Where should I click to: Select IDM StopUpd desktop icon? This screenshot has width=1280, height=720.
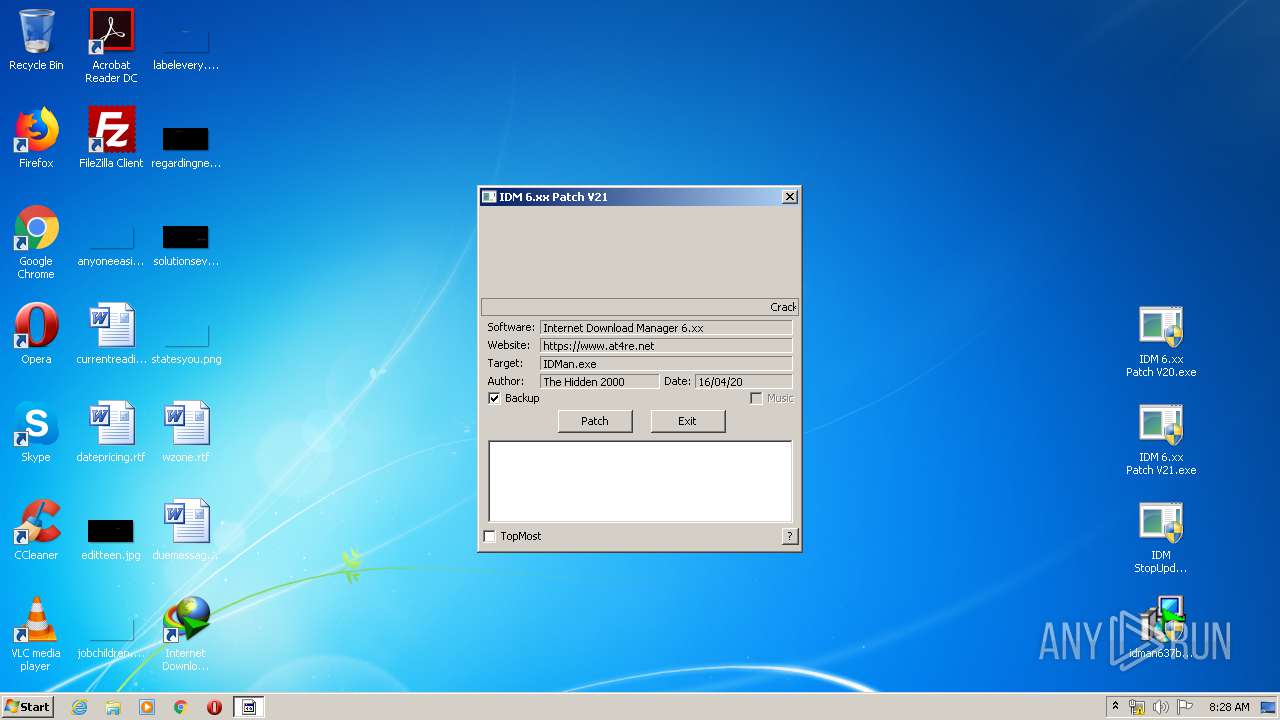pos(1161,537)
